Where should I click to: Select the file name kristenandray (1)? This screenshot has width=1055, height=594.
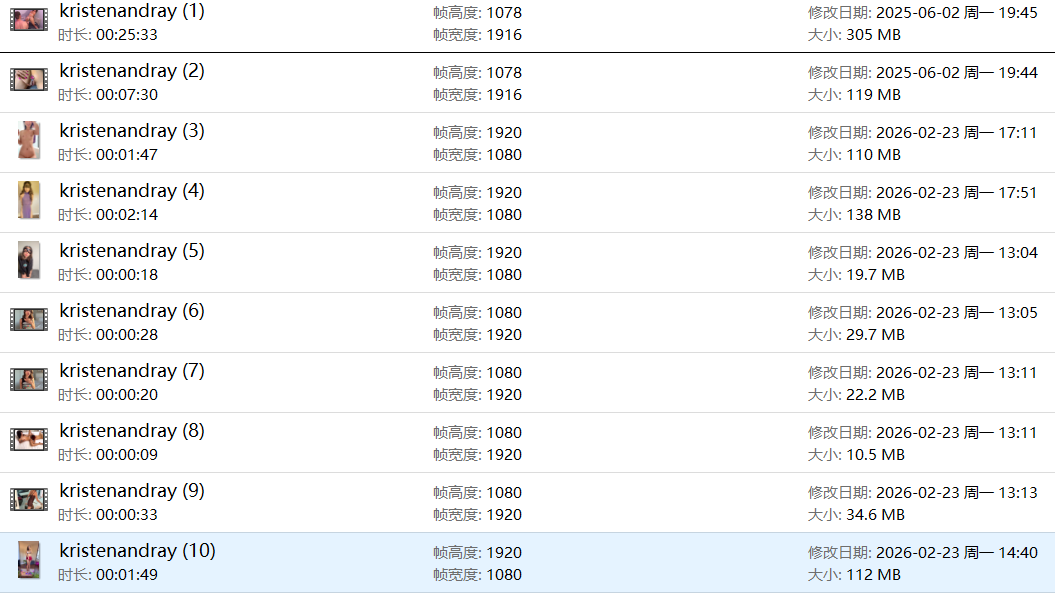(x=132, y=11)
